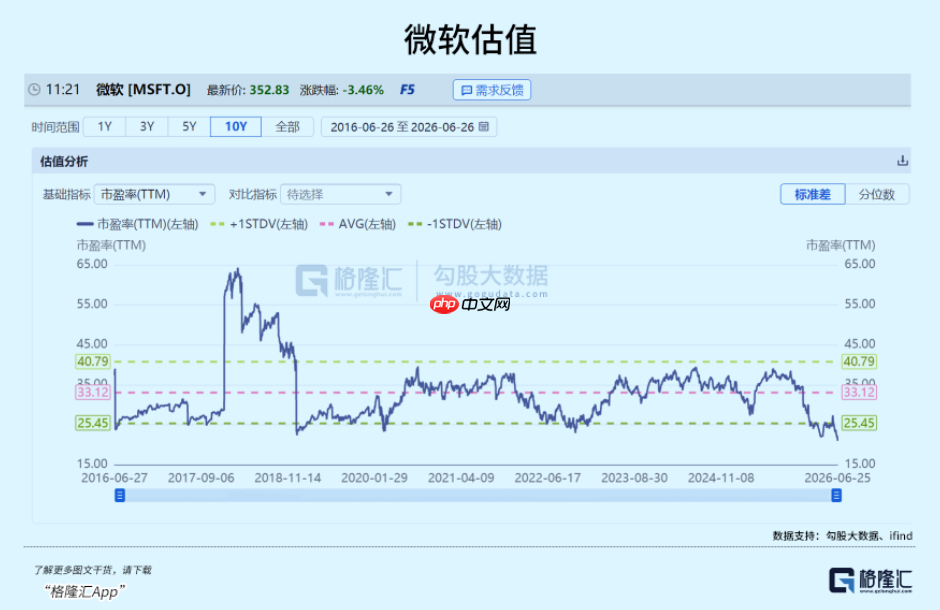Click the x-axis date 2017-09-06

[201, 478]
